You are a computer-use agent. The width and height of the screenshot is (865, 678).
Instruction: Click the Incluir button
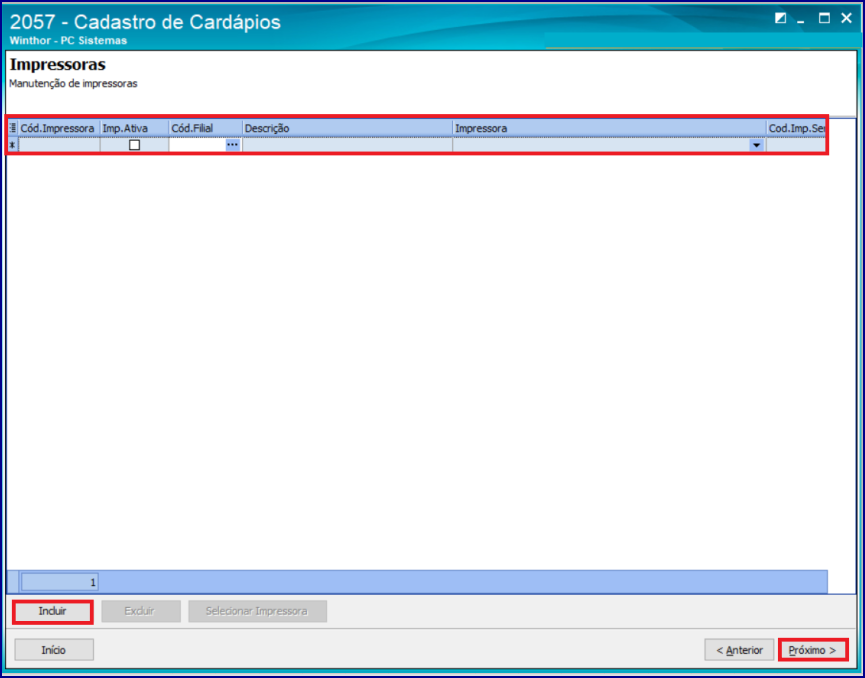pyautogui.click(x=53, y=611)
